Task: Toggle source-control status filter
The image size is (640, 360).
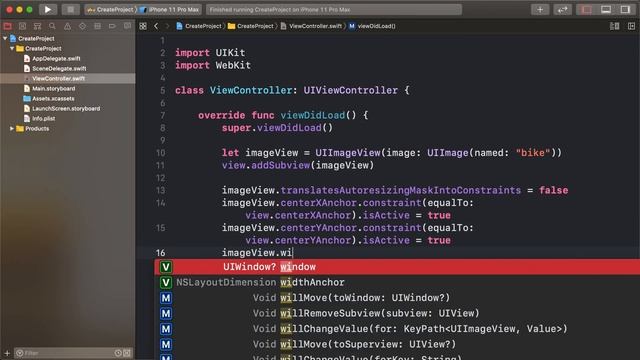Action: tap(127, 353)
